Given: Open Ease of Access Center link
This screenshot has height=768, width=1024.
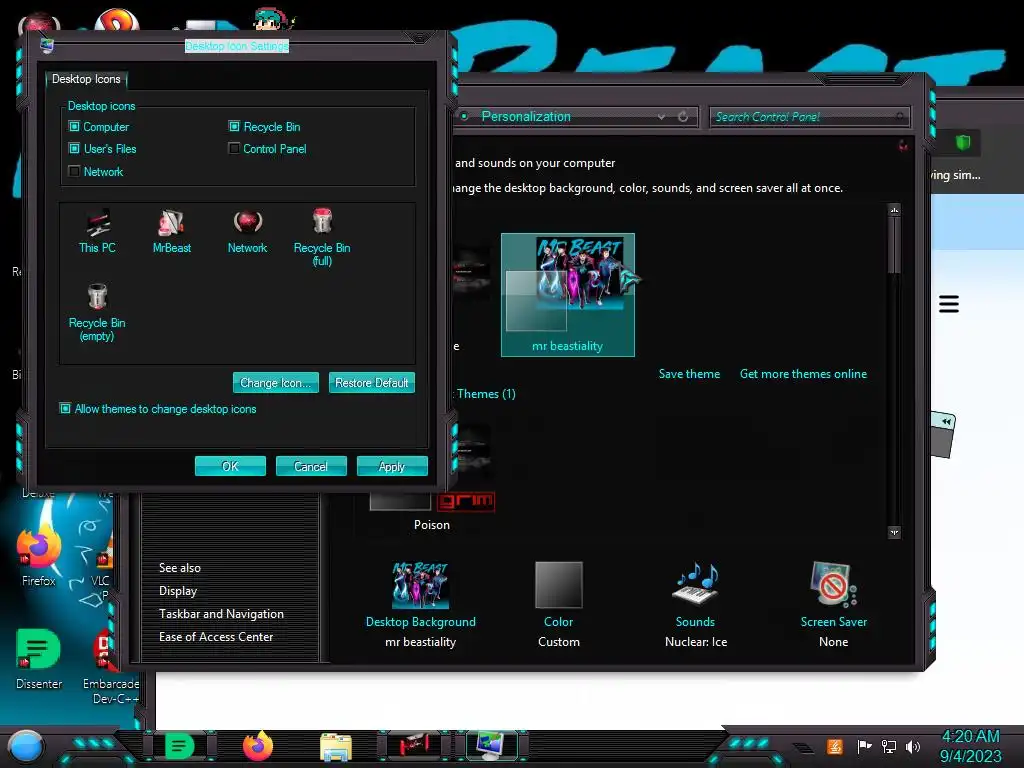Looking at the screenshot, I should [x=216, y=637].
